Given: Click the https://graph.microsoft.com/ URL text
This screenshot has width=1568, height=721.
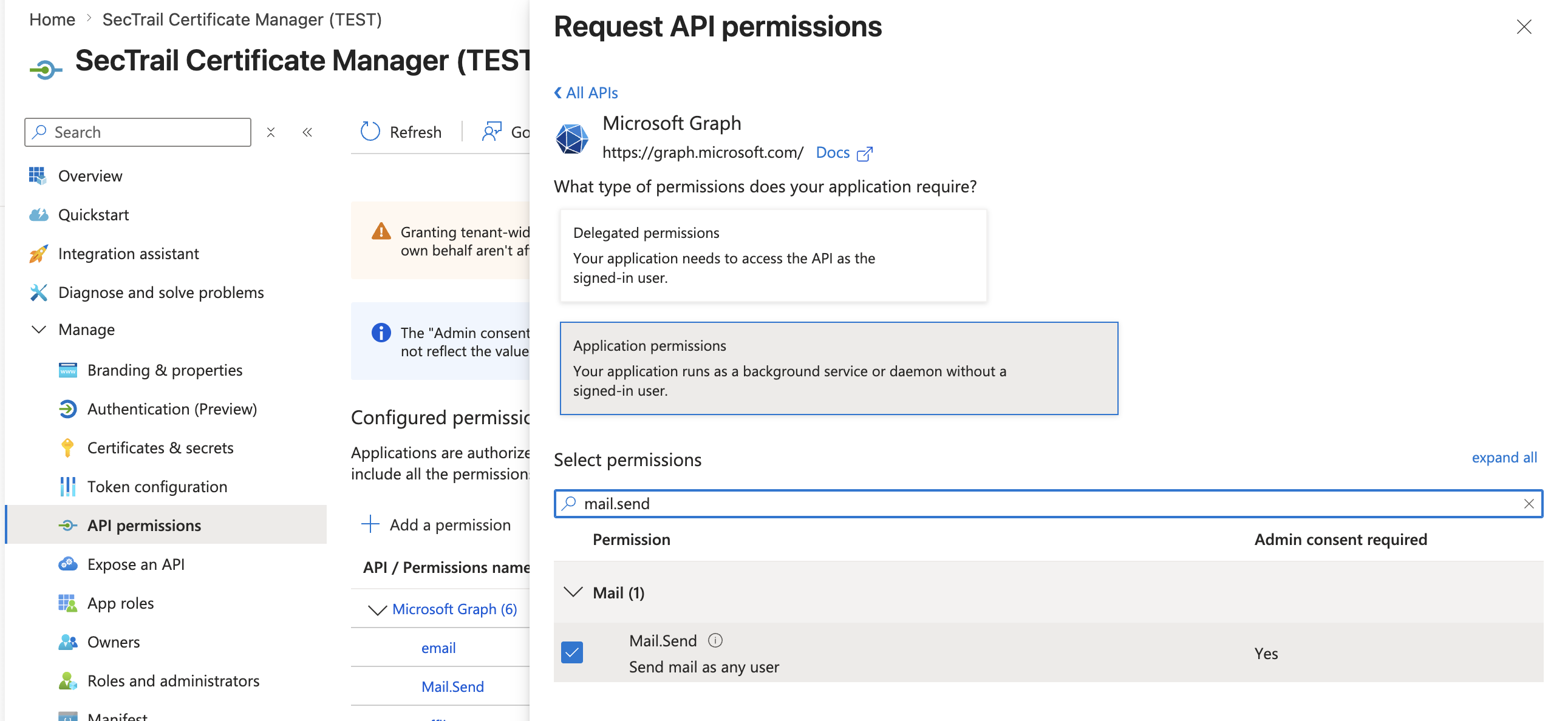Looking at the screenshot, I should (x=703, y=152).
